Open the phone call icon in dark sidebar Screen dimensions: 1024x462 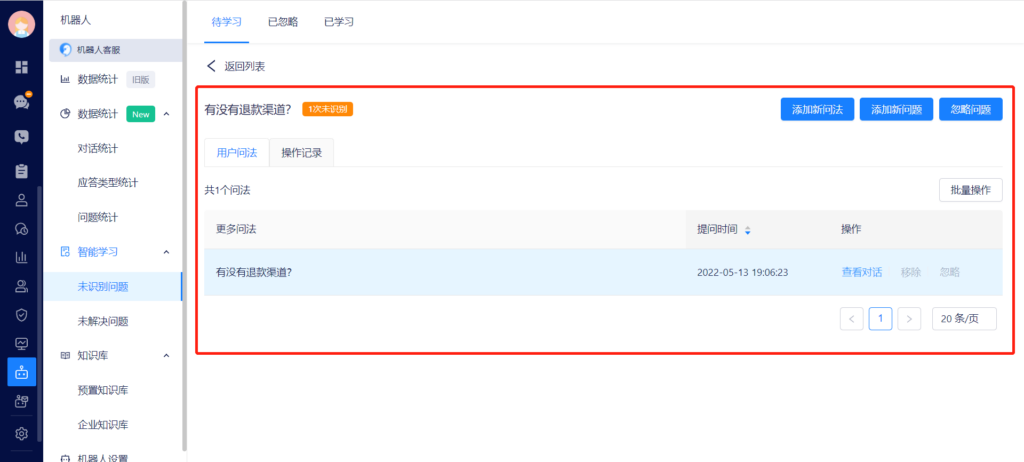[22, 137]
